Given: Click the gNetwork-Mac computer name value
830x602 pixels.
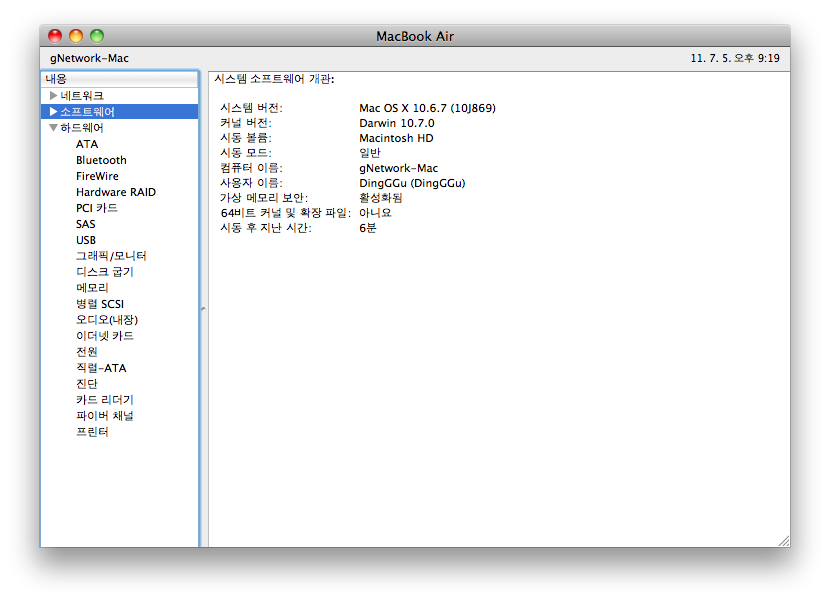Looking at the screenshot, I should (x=398, y=168).
